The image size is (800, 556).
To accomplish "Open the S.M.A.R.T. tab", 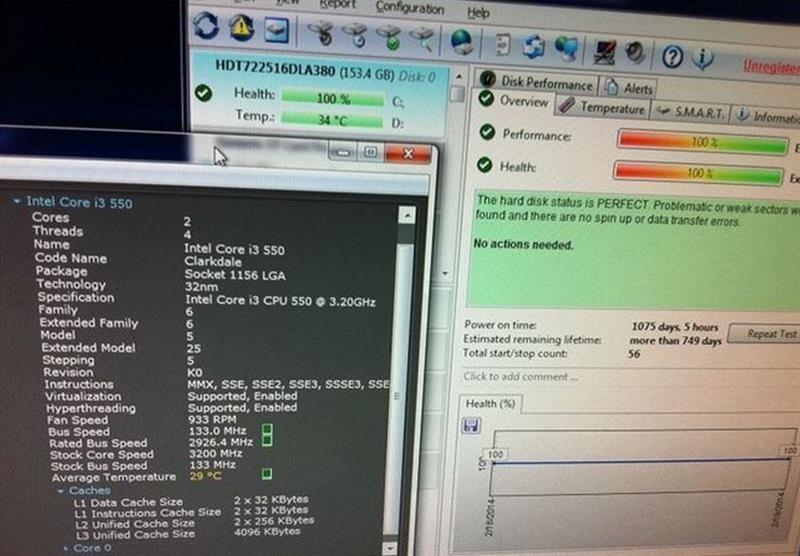I will coord(690,112).
